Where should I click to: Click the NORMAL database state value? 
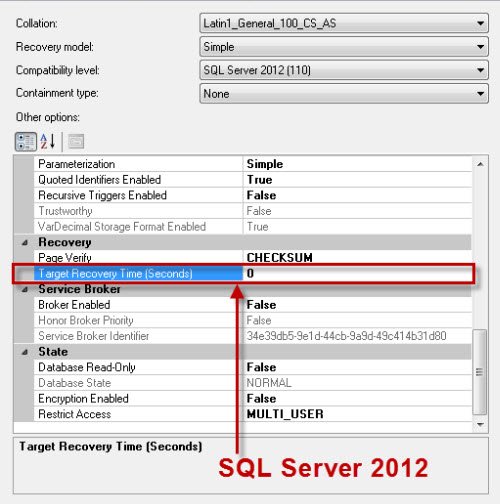coord(269,383)
